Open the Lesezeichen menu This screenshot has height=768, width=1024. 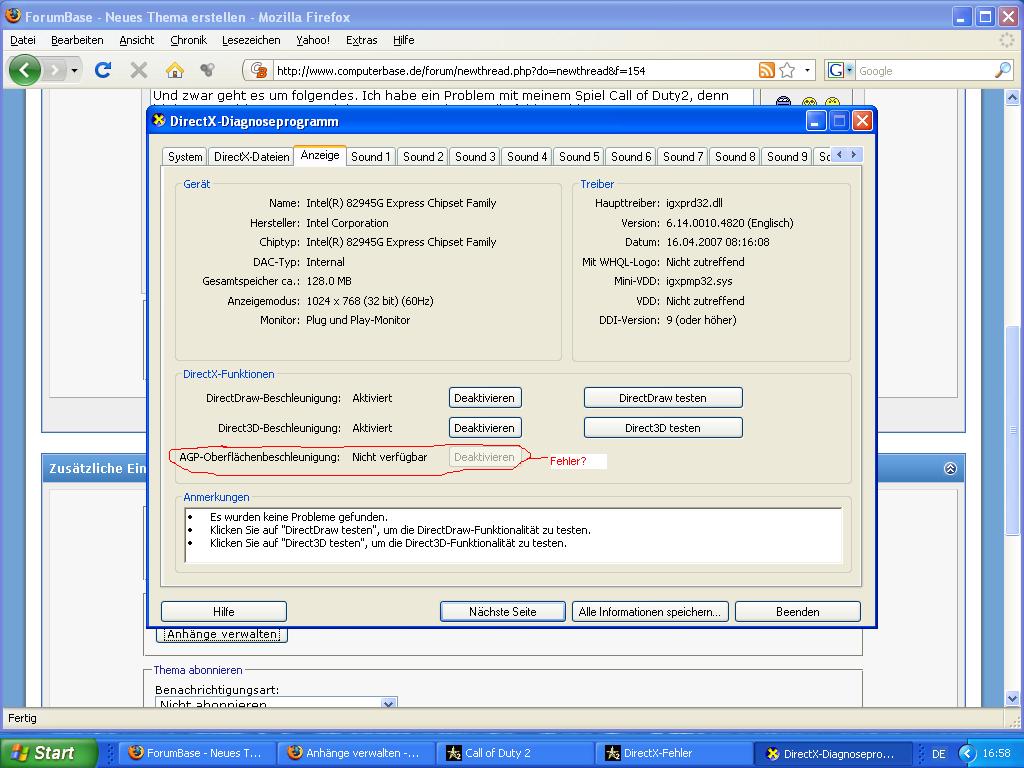tap(251, 40)
